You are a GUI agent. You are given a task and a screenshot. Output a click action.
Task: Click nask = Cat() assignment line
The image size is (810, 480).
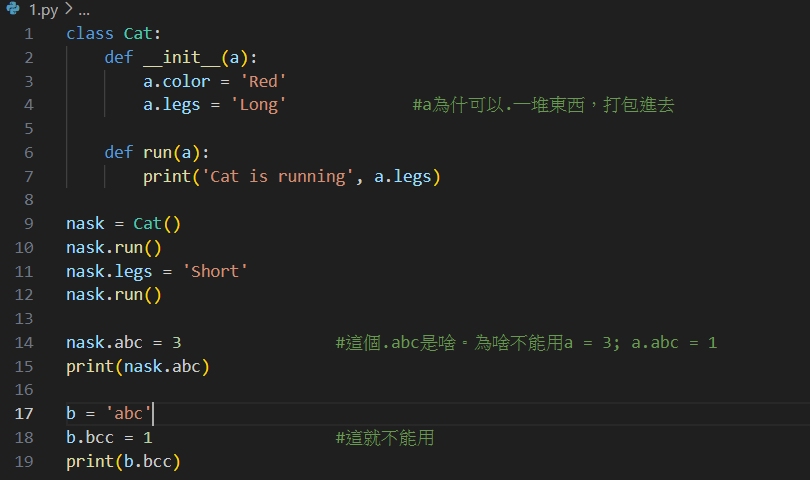(x=123, y=224)
